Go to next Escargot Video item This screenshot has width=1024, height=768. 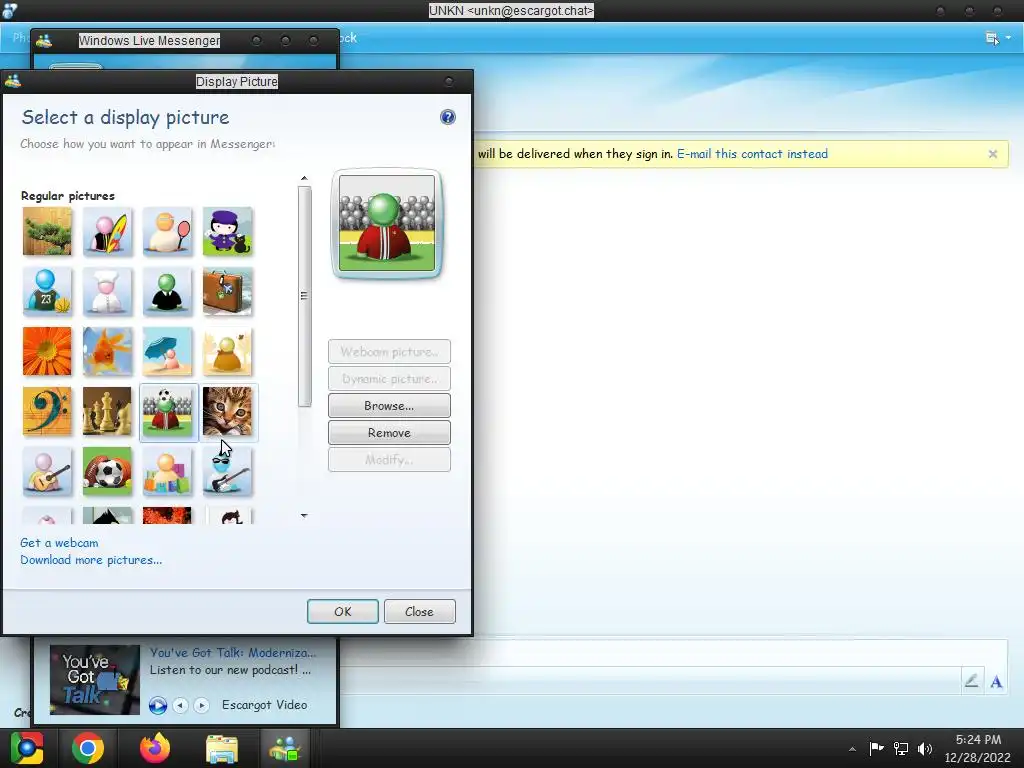coord(201,705)
